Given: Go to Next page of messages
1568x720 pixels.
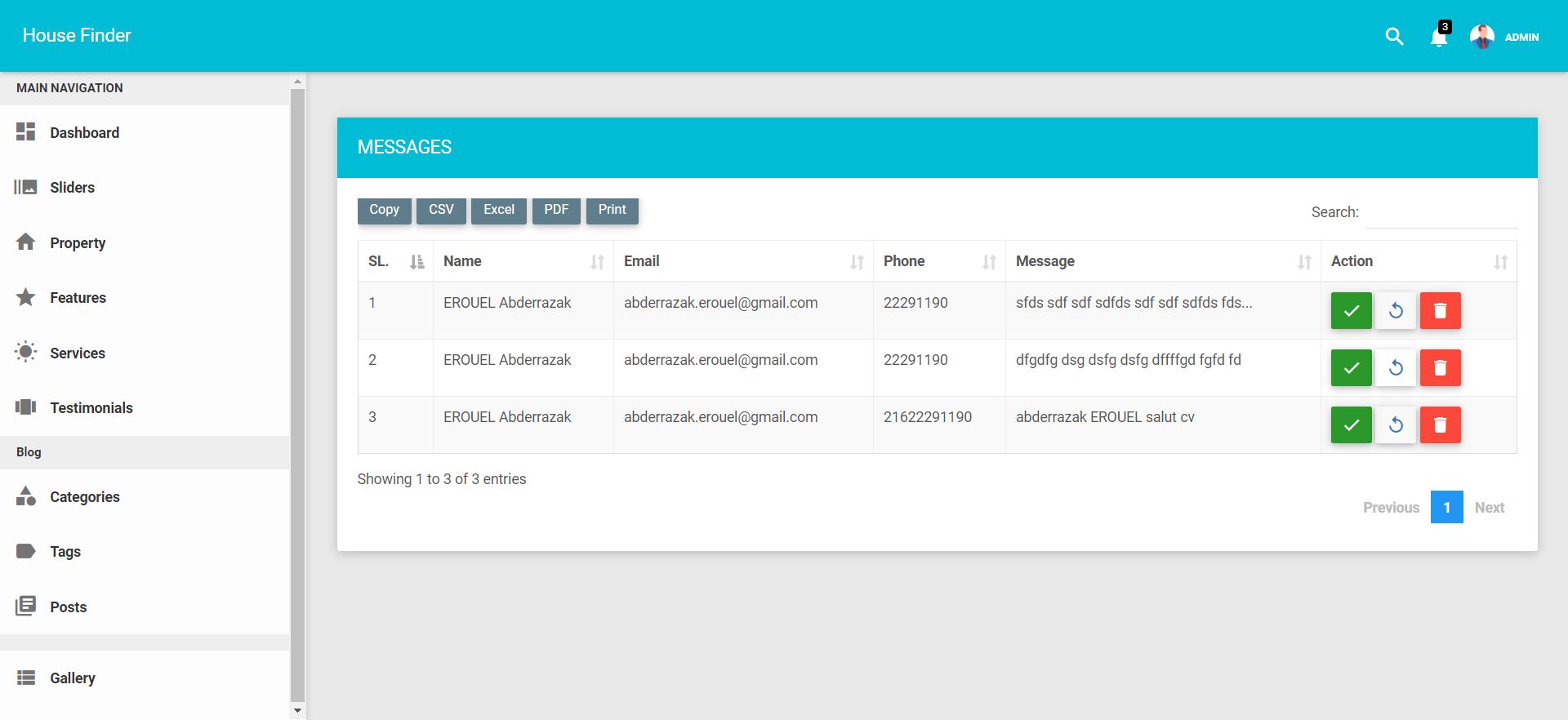Looking at the screenshot, I should (x=1490, y=508).
